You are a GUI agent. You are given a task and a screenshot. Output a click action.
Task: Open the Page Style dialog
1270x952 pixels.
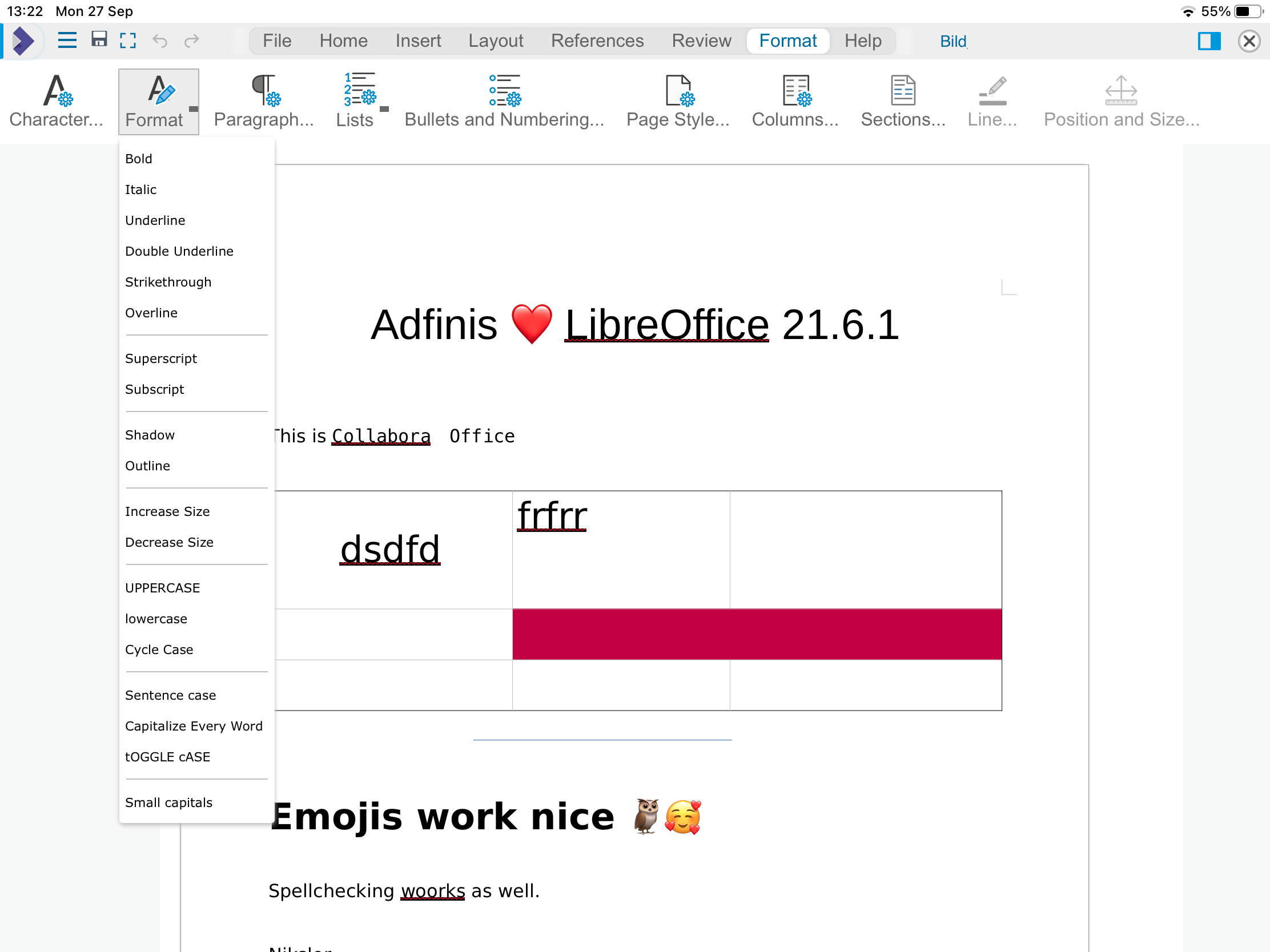(x=677, y=101)
